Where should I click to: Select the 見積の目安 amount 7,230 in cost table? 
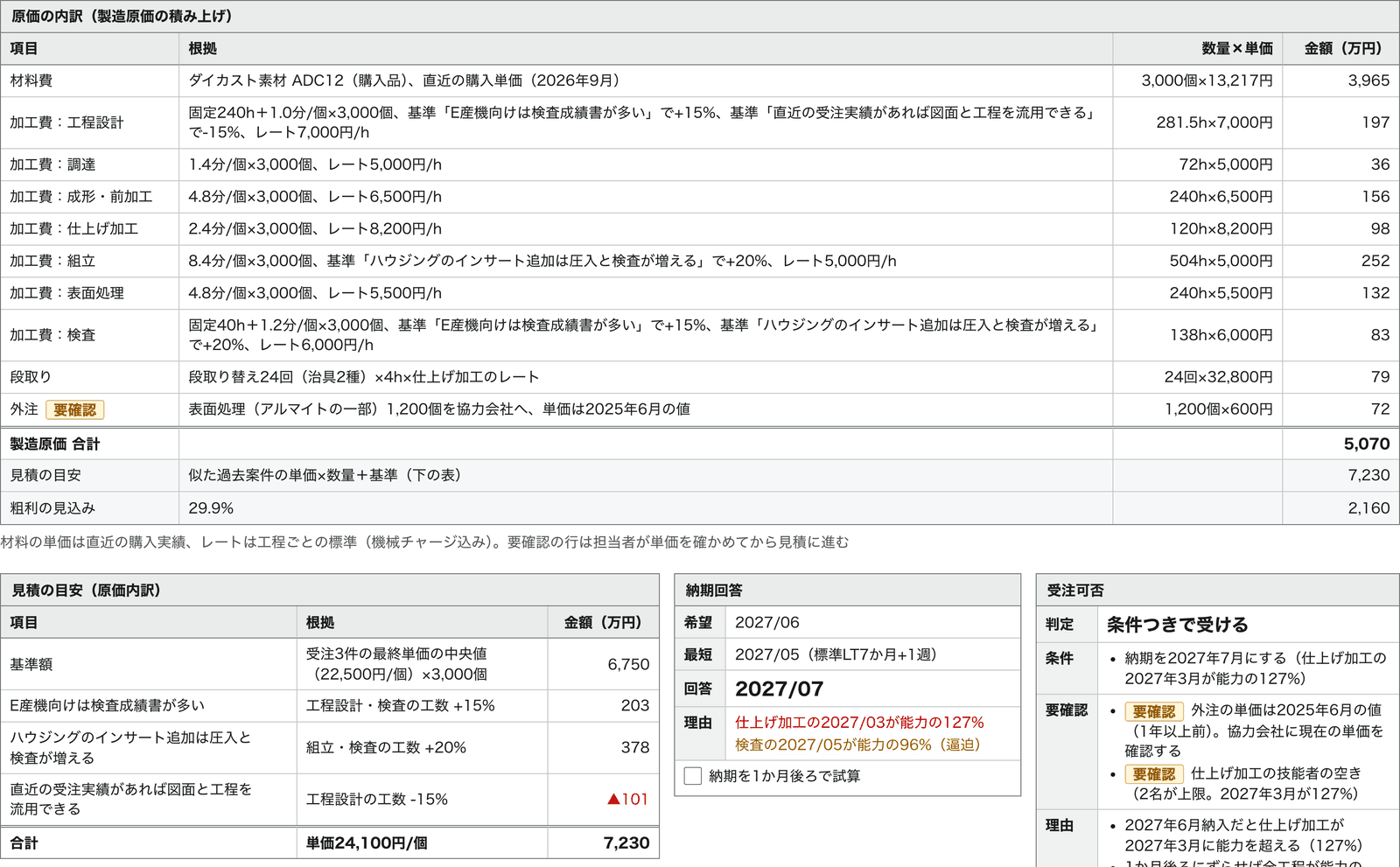[x=1368, y=475]
